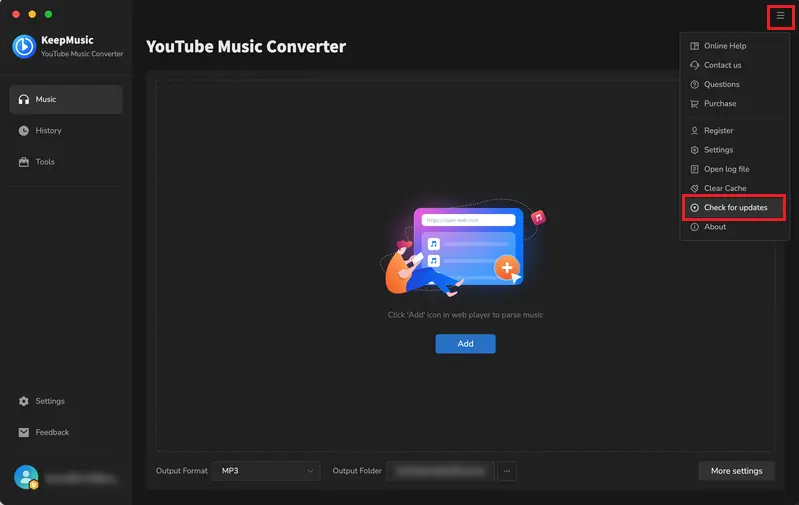
Task: Choose Check for updates
Action: [x=734, y=207]
